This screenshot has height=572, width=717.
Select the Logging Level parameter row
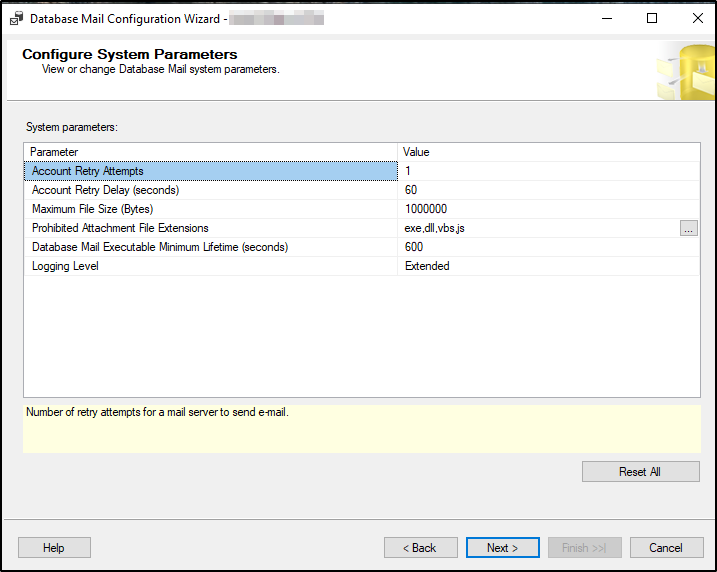coord(210,266)
